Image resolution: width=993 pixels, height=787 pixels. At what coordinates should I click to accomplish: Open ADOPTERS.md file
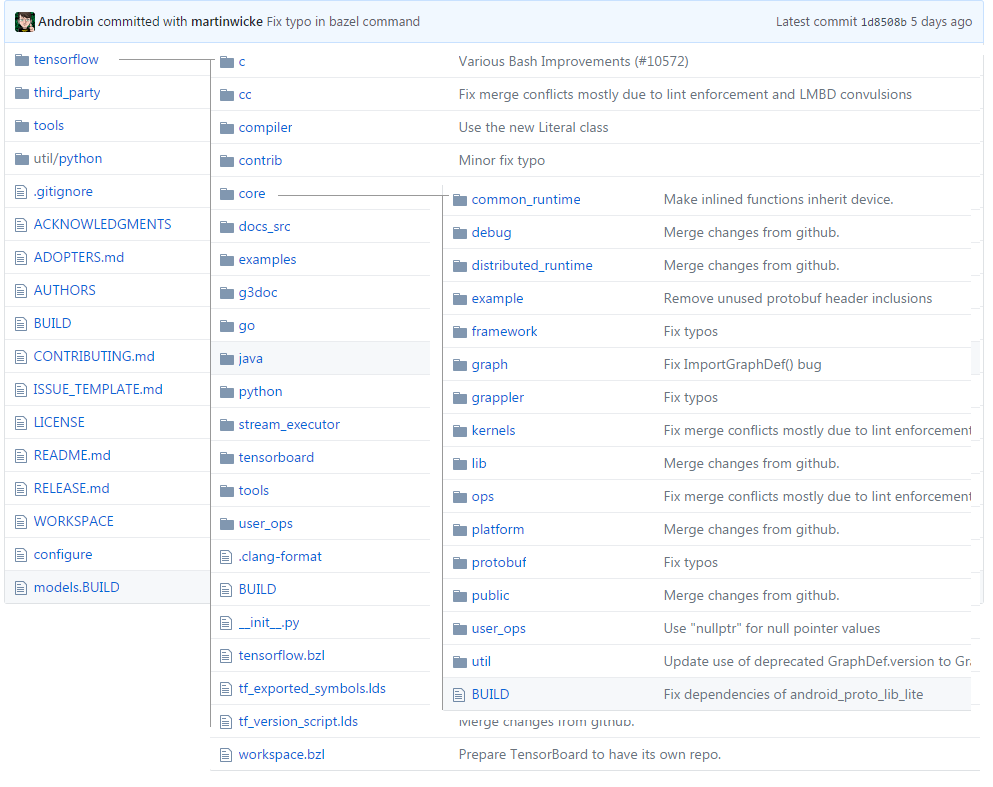(79, 257)
